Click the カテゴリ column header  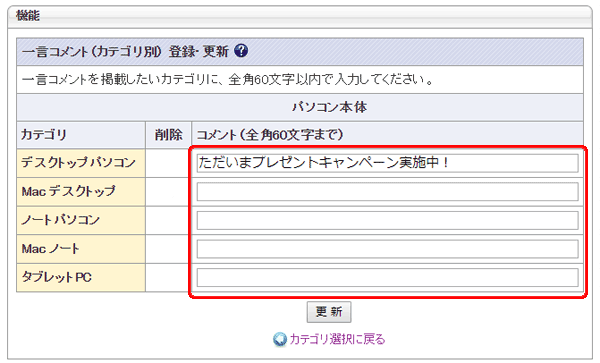[x=44, y=135]
